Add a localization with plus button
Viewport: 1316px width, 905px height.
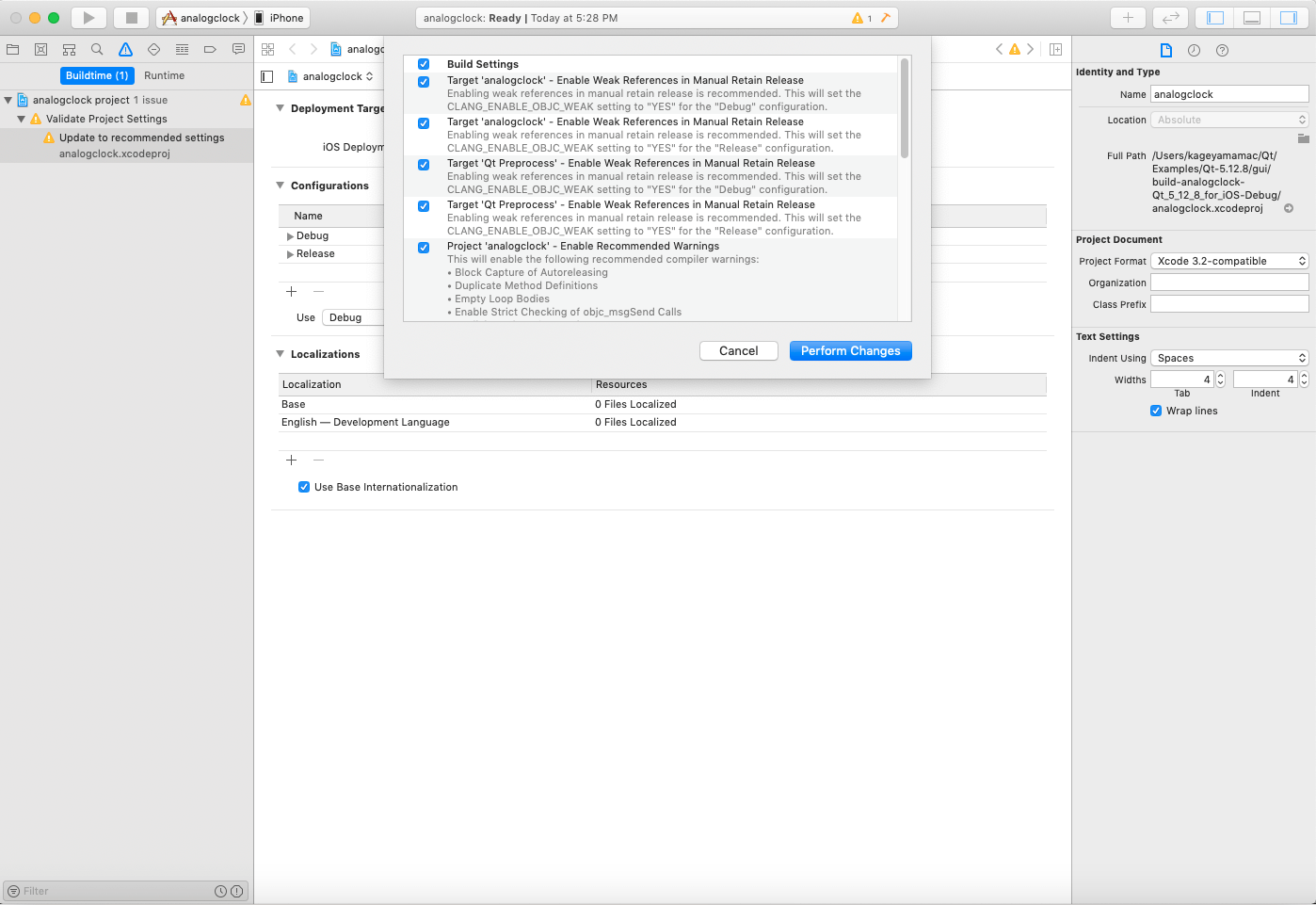tap(292, 461)
